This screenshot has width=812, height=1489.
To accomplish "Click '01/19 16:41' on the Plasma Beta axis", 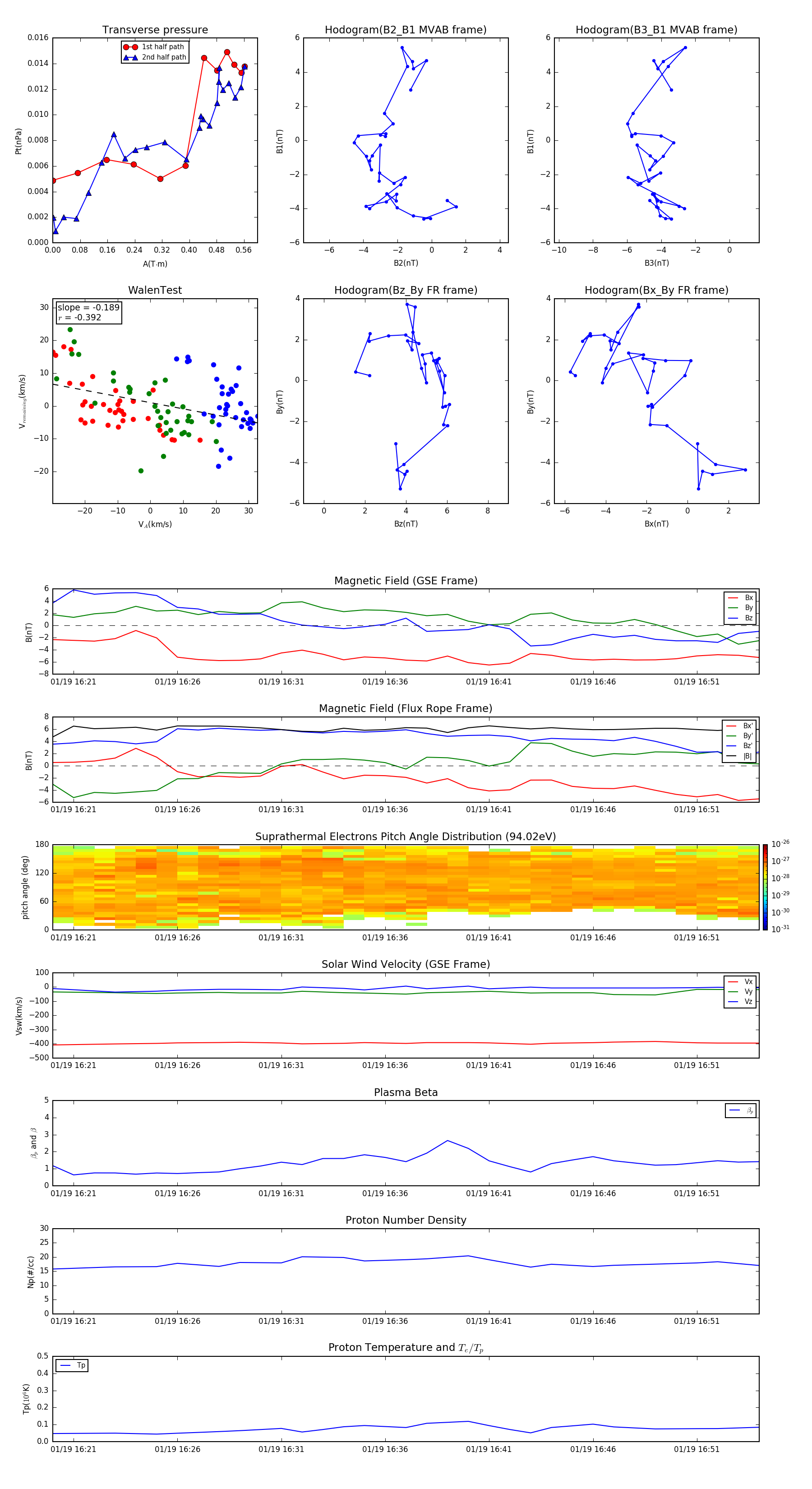I will tap(489, 1193).
